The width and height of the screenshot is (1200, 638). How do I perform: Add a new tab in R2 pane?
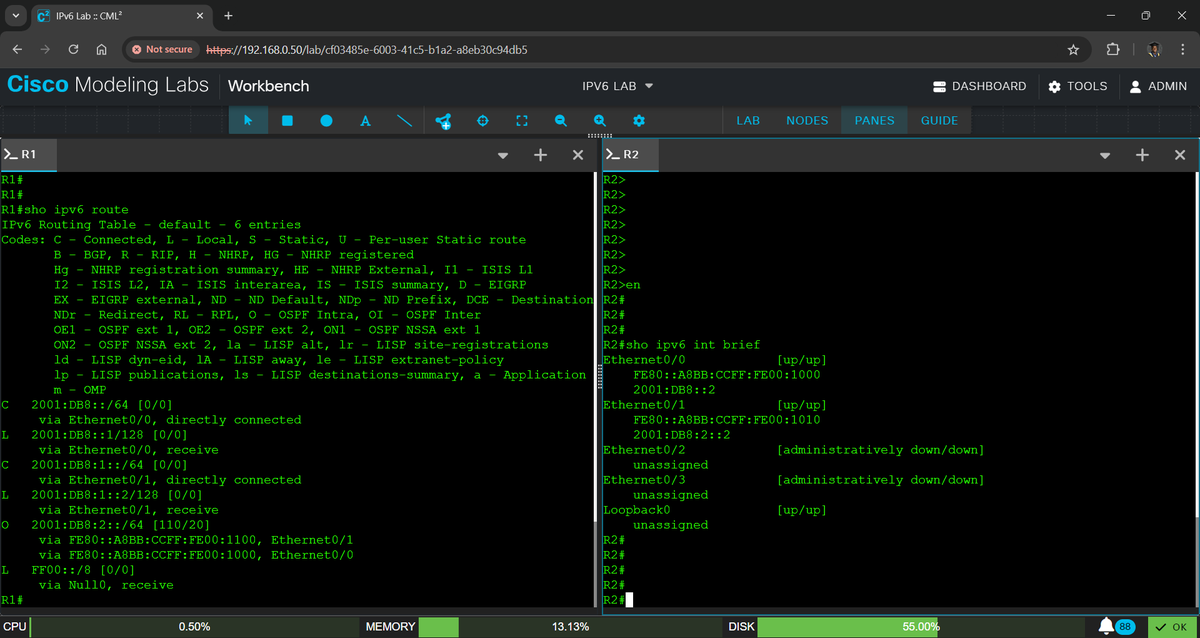pos(1142,155)
